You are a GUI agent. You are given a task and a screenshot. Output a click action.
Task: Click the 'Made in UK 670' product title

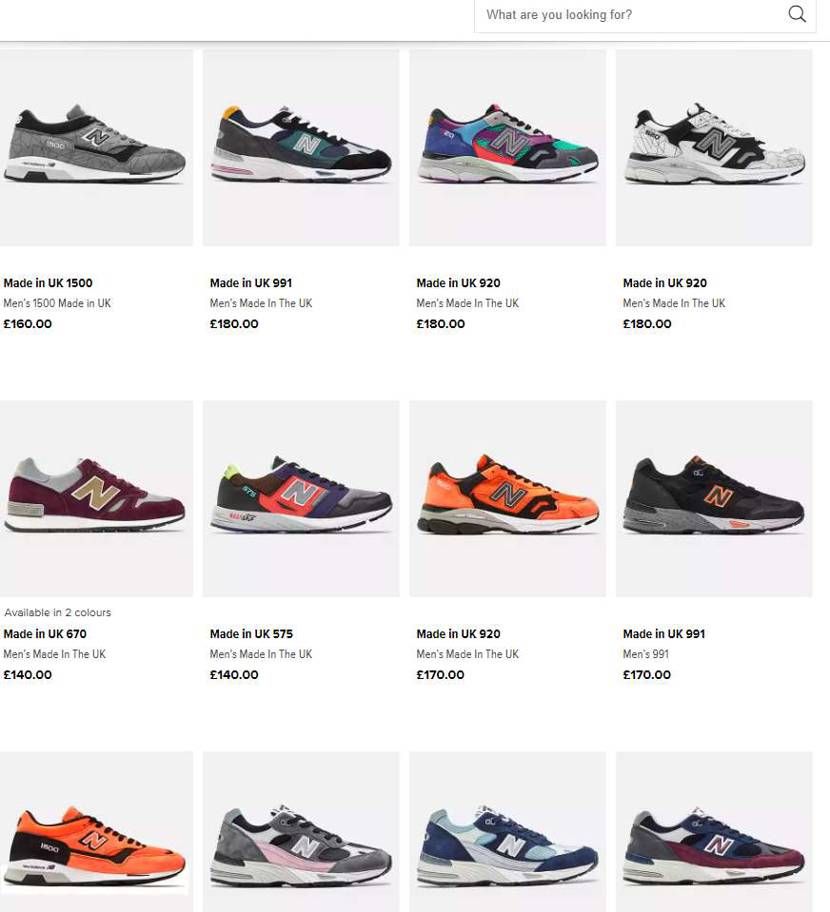[45, 633]
